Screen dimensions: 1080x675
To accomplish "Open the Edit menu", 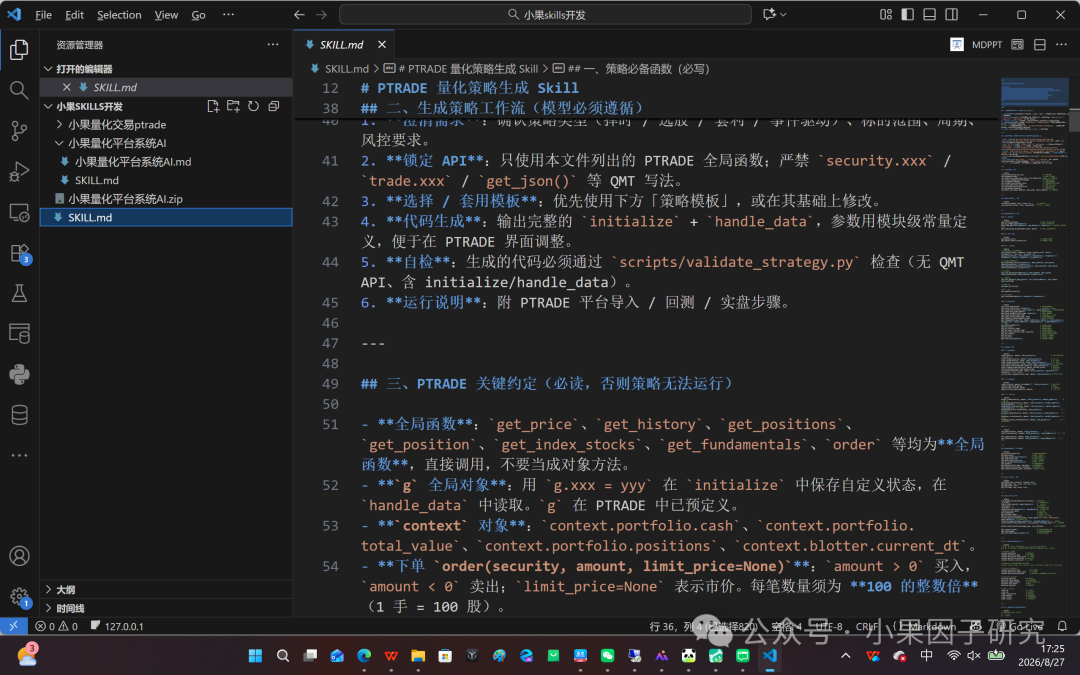I will pos(74,14).
